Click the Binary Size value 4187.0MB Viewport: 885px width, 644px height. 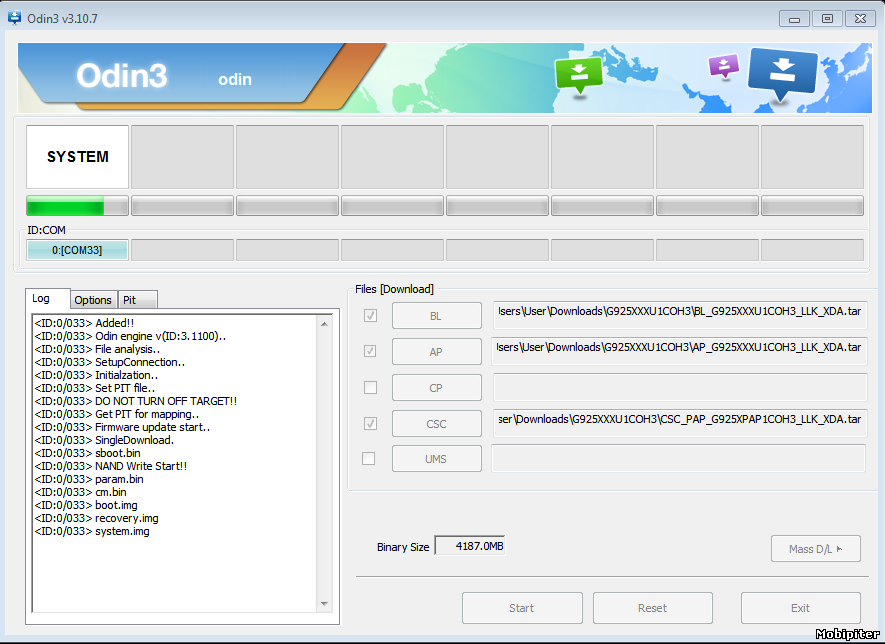(470, 546)
